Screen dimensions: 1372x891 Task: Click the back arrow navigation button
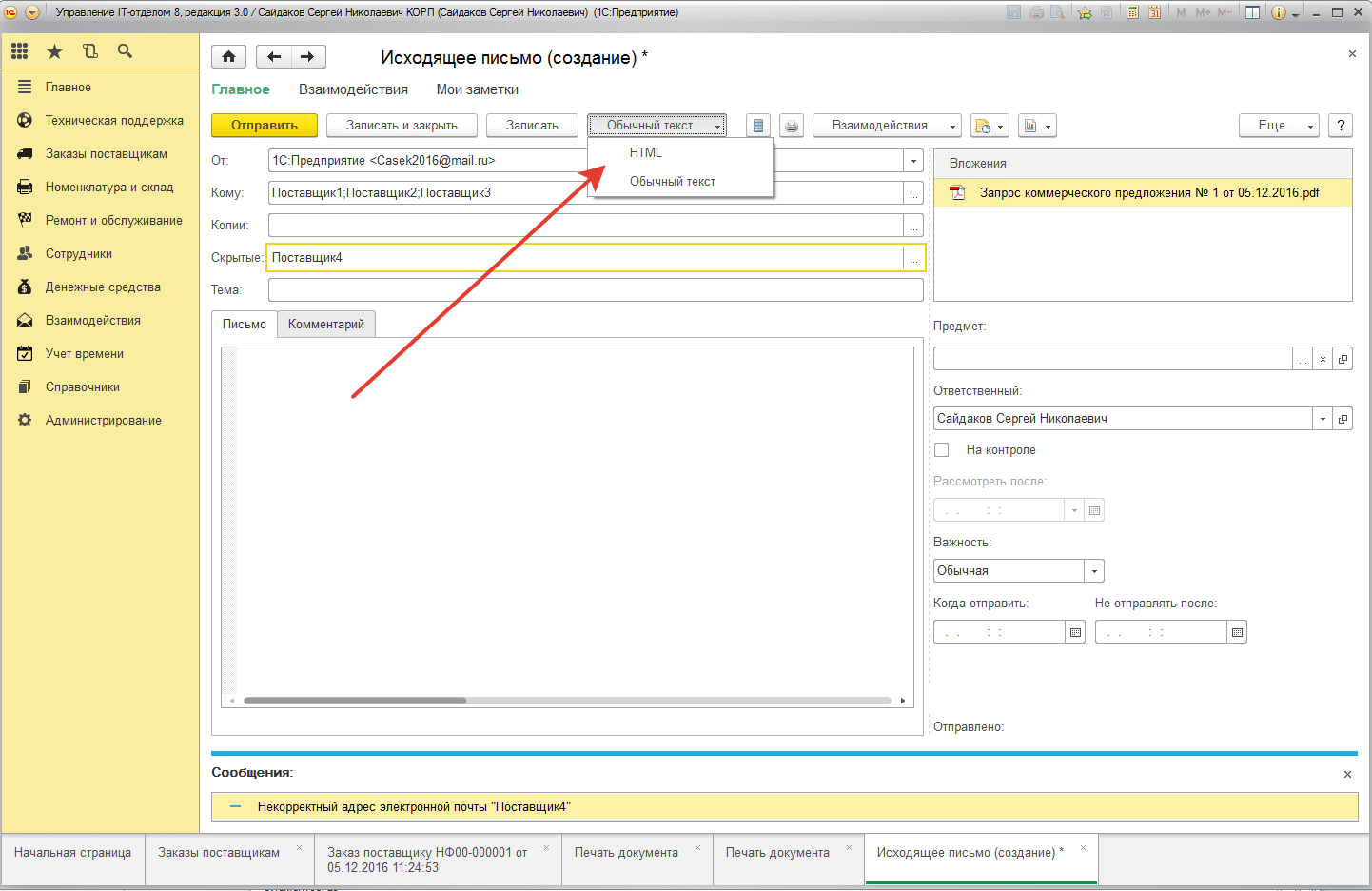pyautogui.click(x=274, y=57)
